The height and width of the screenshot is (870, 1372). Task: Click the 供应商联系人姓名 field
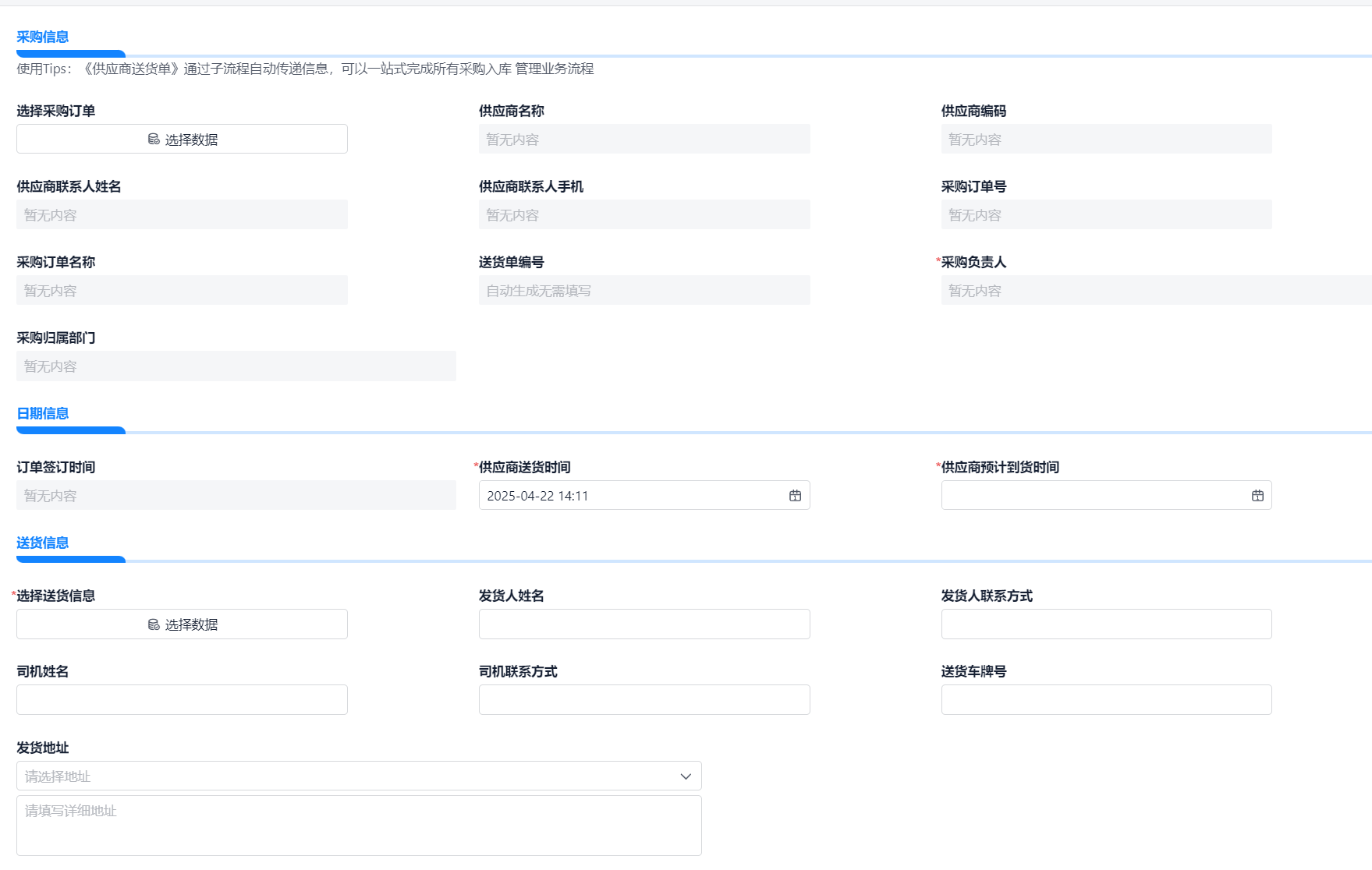(x=182, y=214)
